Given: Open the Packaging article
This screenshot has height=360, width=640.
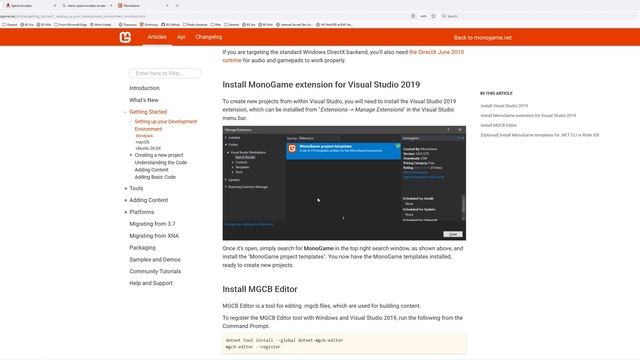Looking at the screenshot, I should [142, 248].
